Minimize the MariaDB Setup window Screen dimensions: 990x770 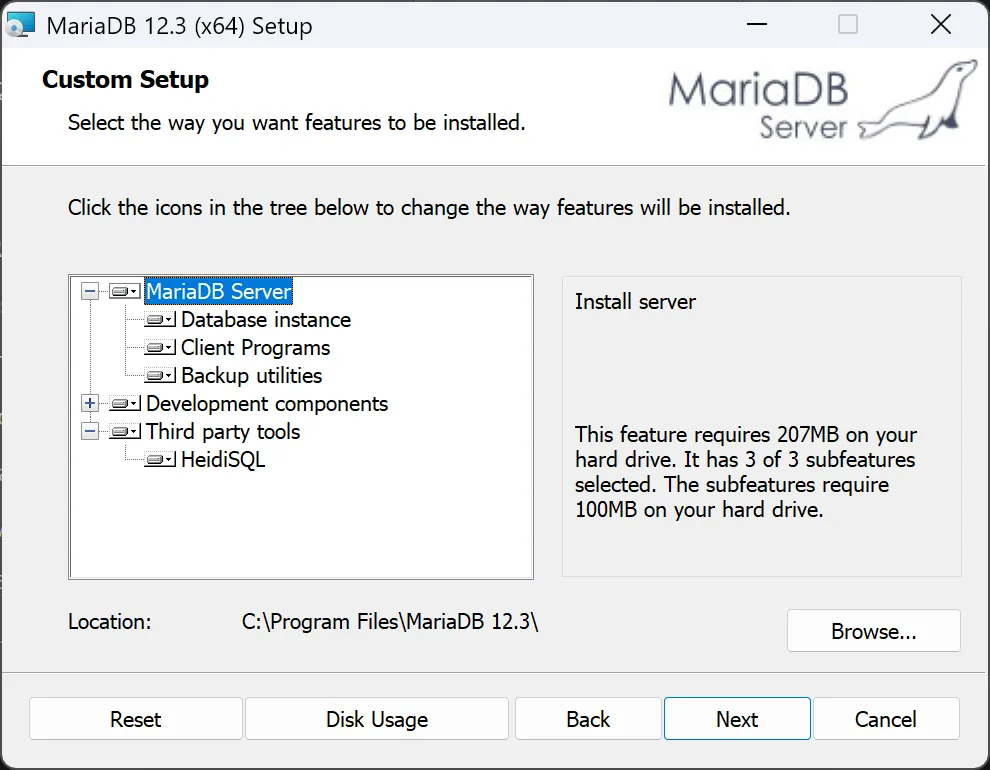coord(756,25)
